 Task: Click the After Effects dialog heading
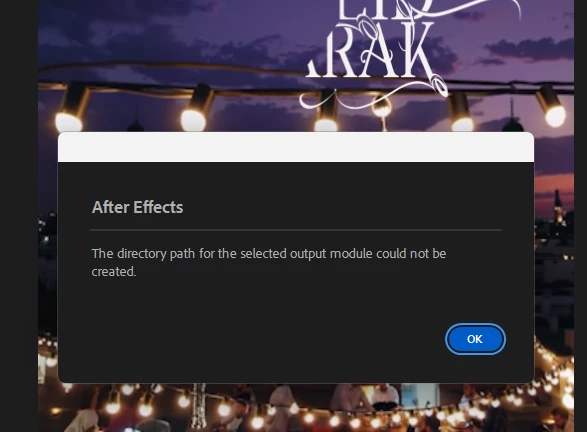pyautogui.click(x=137, y=207)
